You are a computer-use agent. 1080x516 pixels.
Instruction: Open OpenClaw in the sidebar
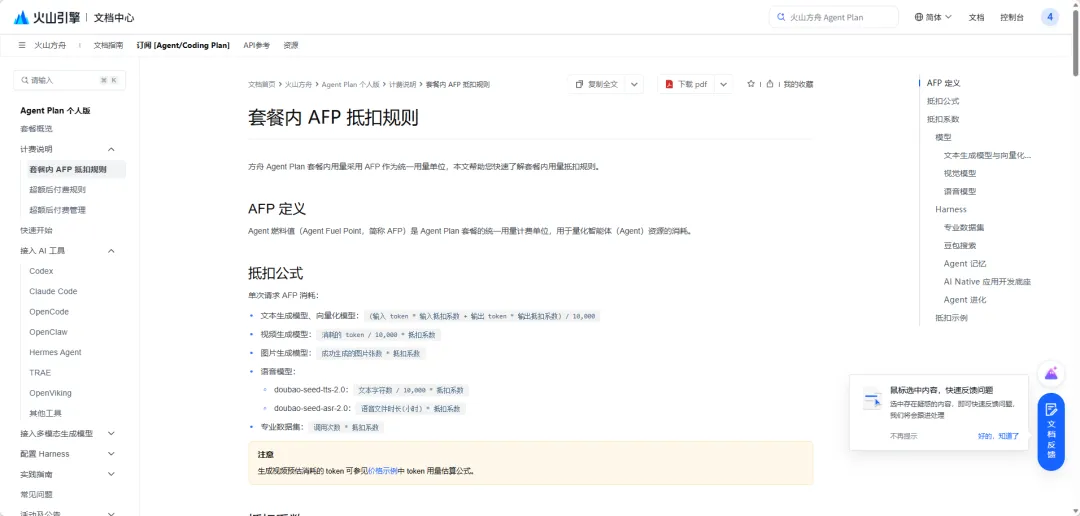click(x=48, y=332)
